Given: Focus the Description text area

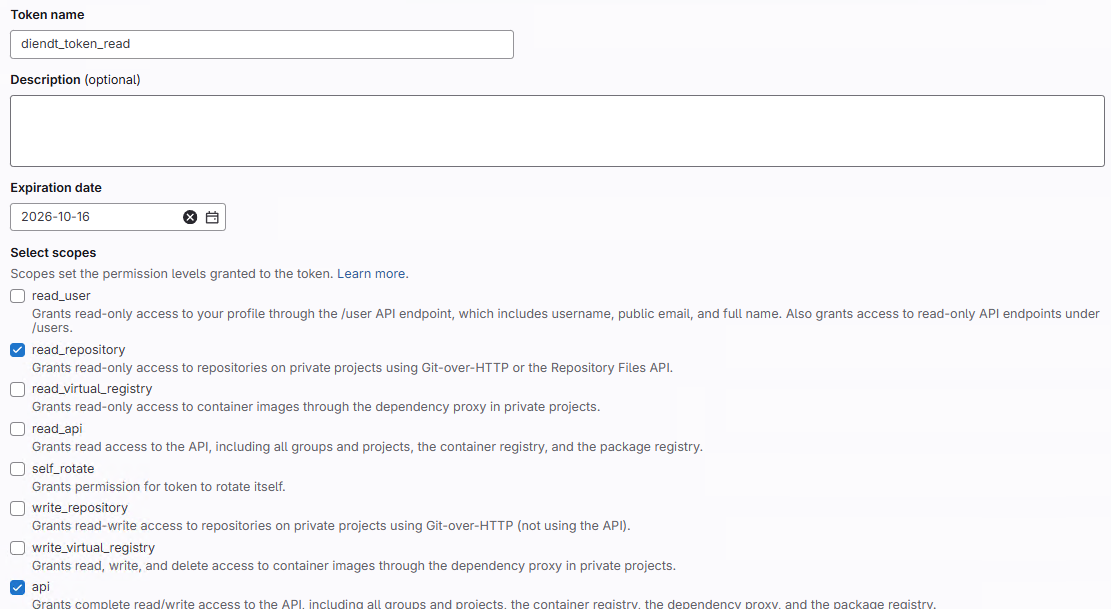Looking at the screenshot, I should click(x=557, y=131).
